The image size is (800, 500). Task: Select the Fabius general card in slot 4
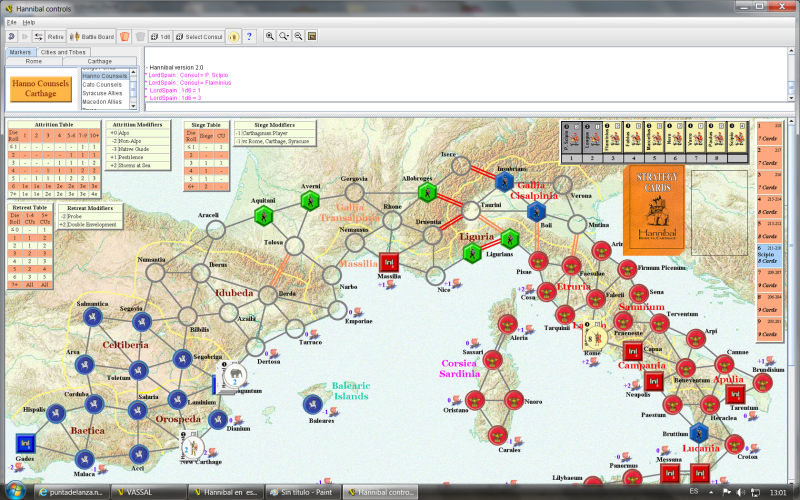[x=634, y=137]
